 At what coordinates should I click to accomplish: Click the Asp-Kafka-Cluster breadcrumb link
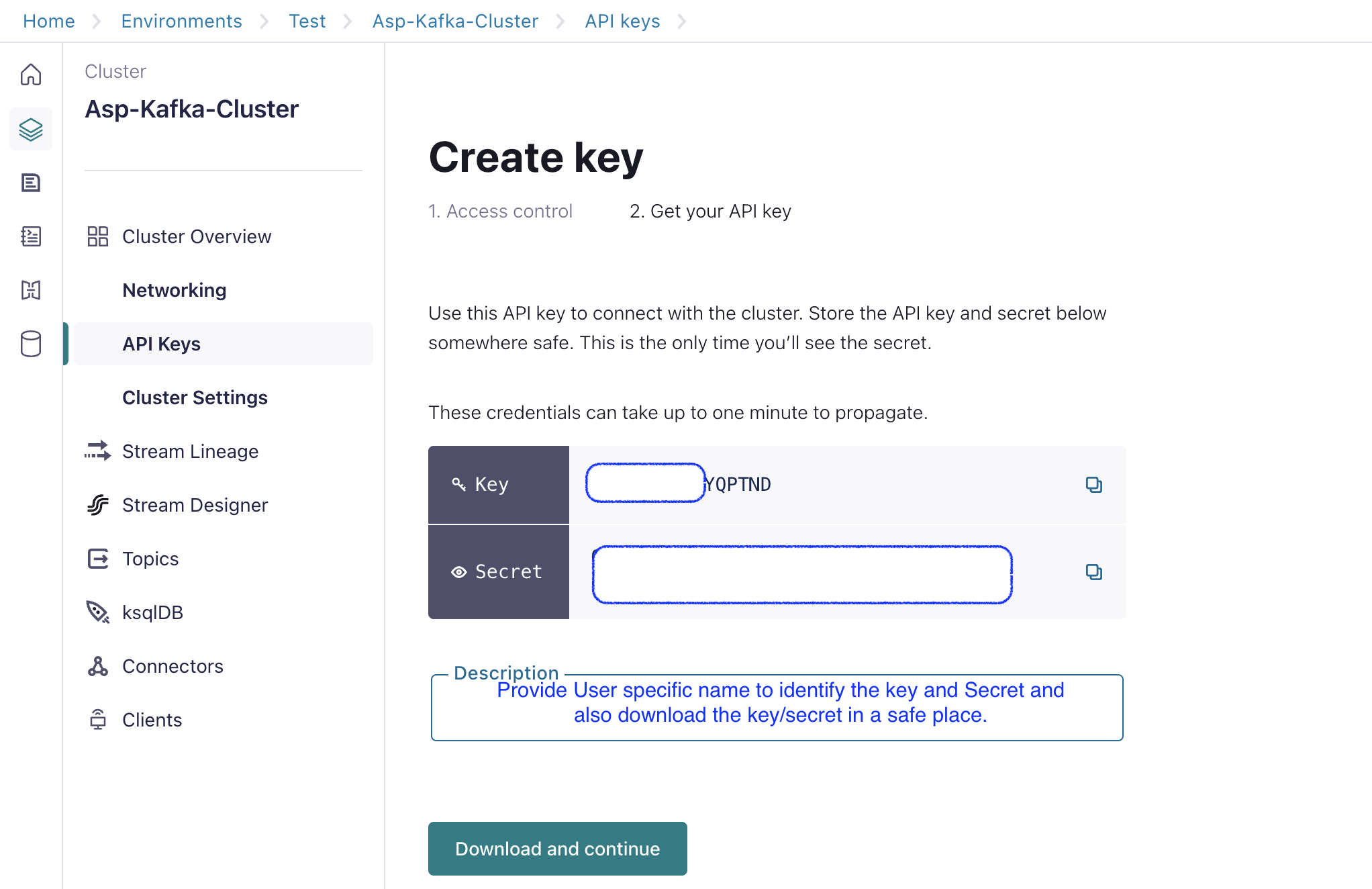coord(455,21)
